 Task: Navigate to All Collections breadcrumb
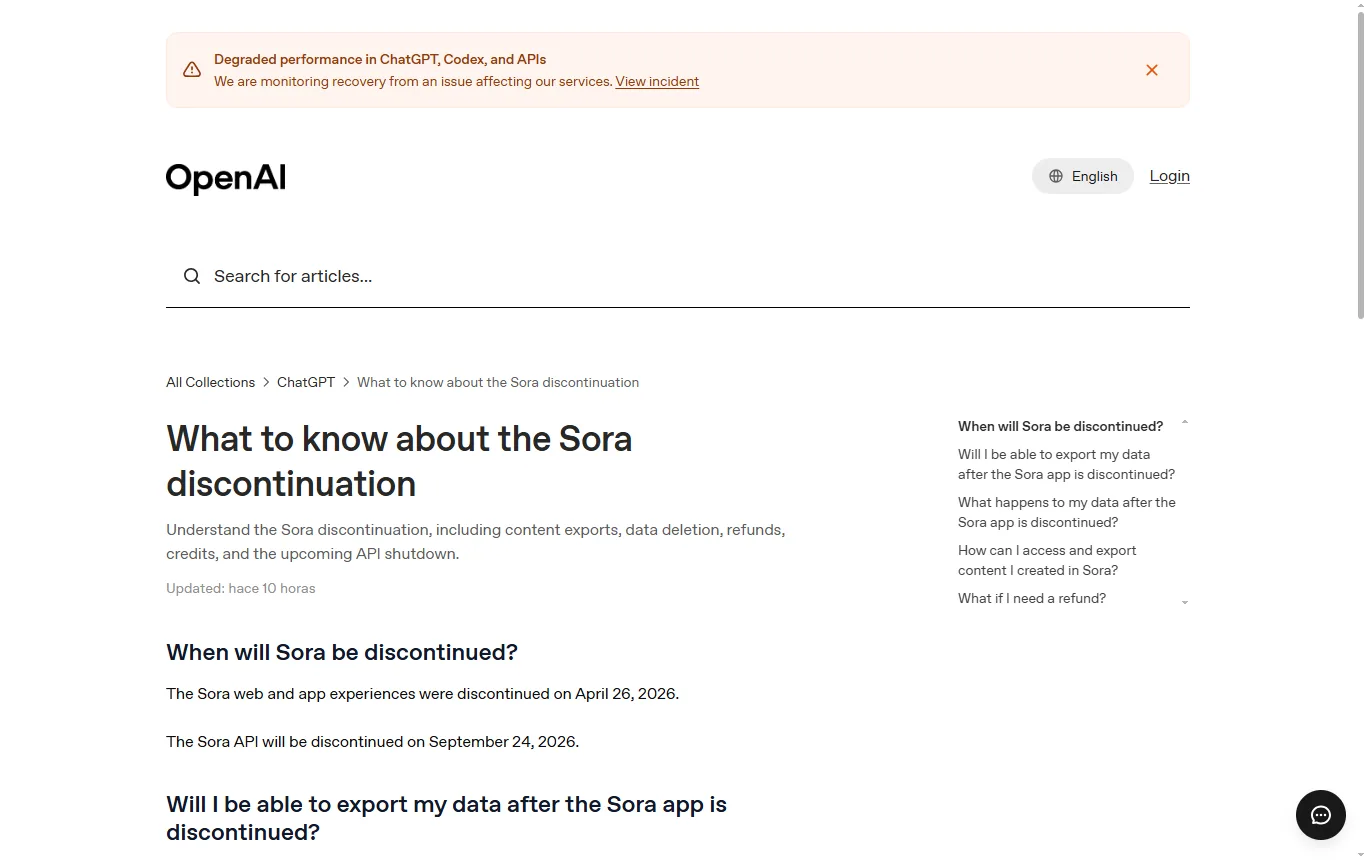point(210,382)
